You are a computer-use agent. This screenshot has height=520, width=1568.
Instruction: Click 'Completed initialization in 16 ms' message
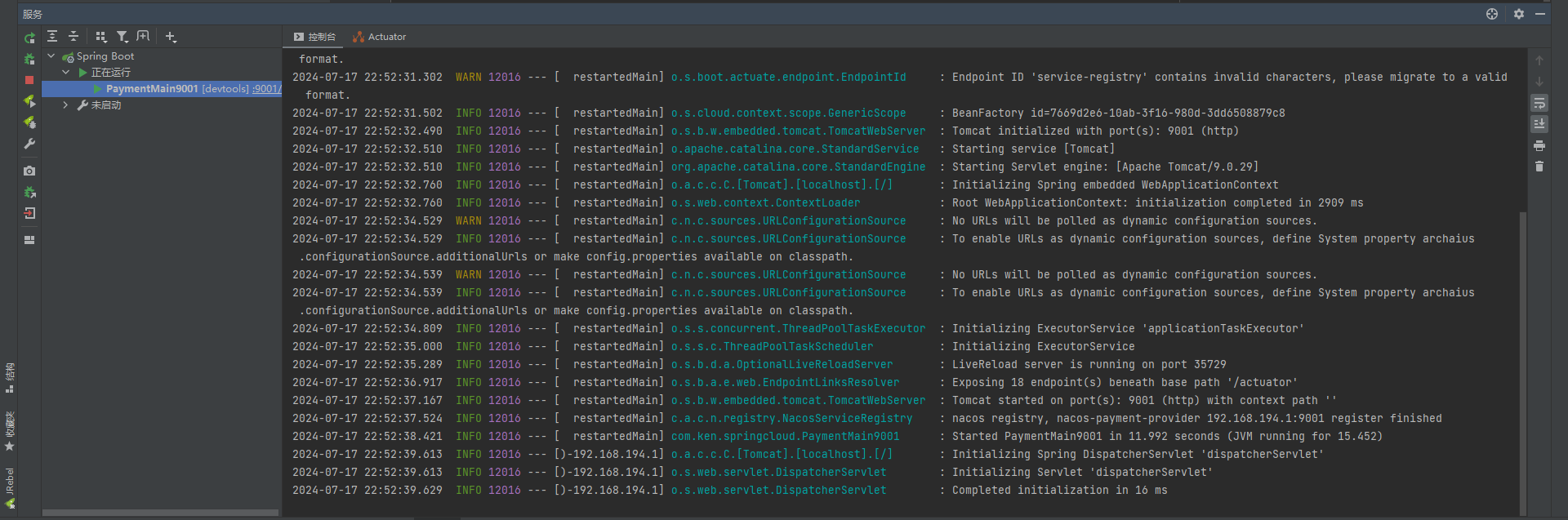pyautogui.click(x=1059, y=490)
